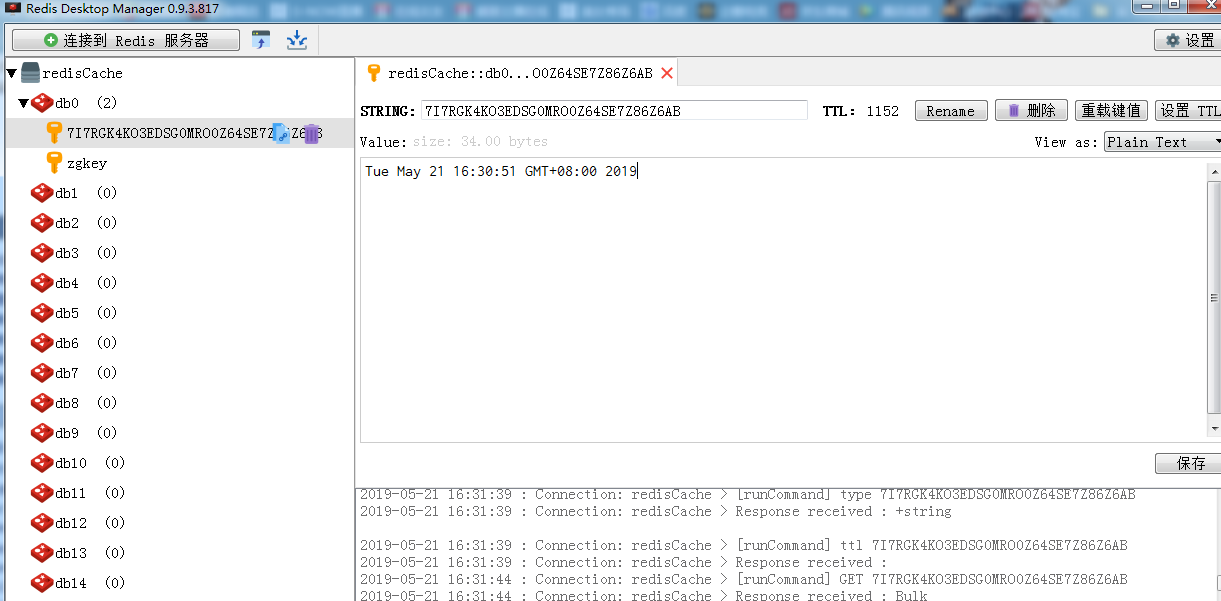Click the redisCache connection name

click(x=83, y=73)
